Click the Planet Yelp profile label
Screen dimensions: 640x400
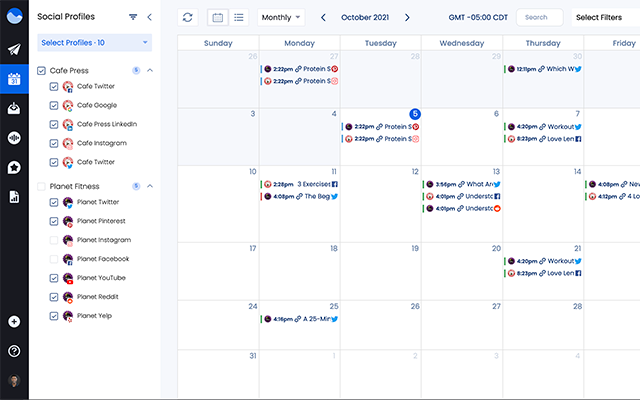click(x=94, y=316)
